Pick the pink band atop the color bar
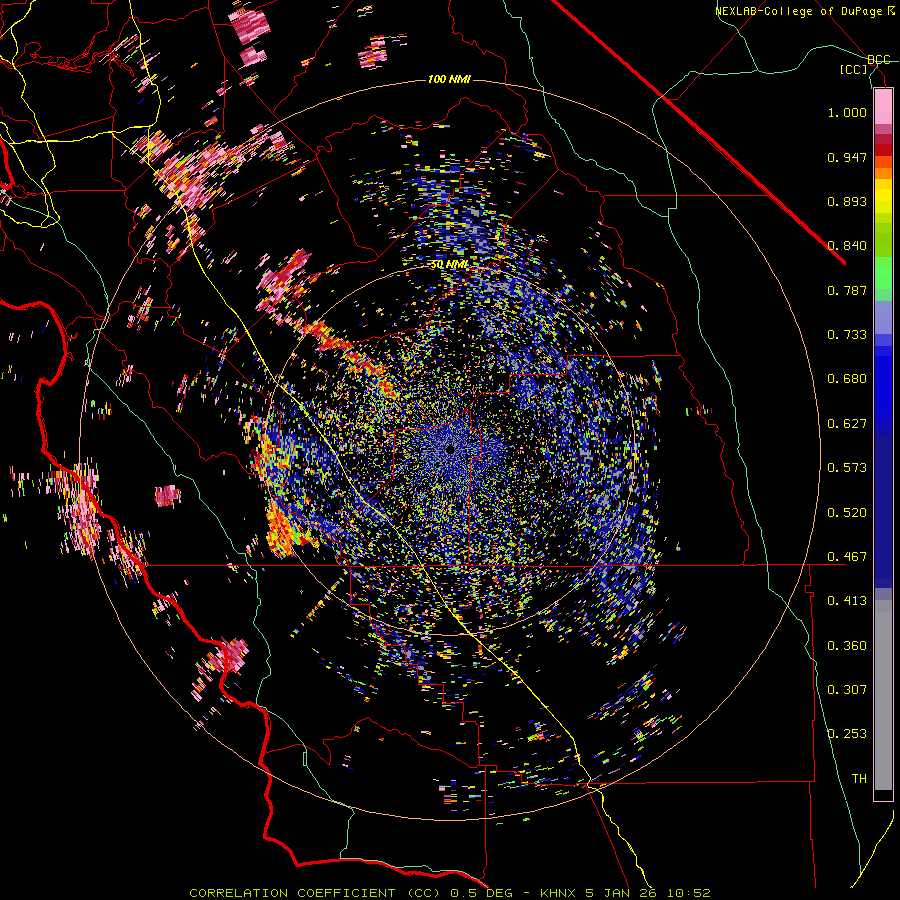 tap(883, 107)
